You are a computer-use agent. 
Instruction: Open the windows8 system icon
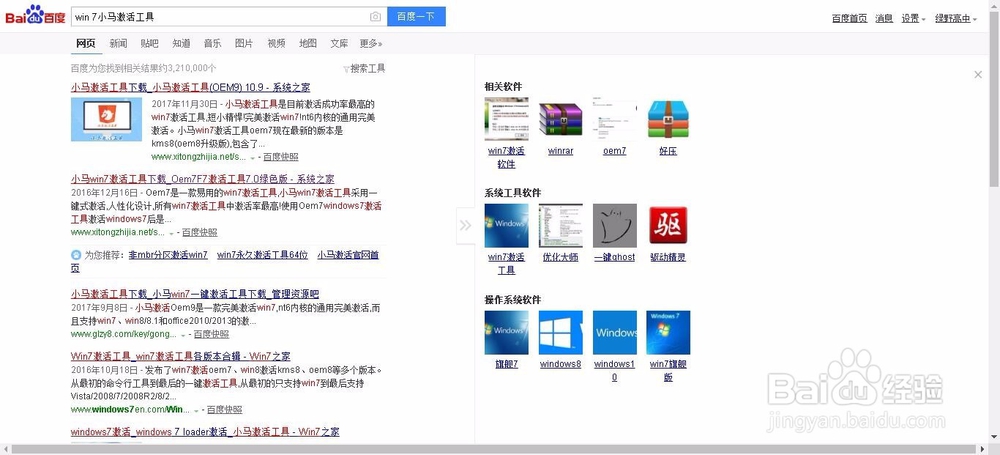pyautogui.click(x=561, y=332)
